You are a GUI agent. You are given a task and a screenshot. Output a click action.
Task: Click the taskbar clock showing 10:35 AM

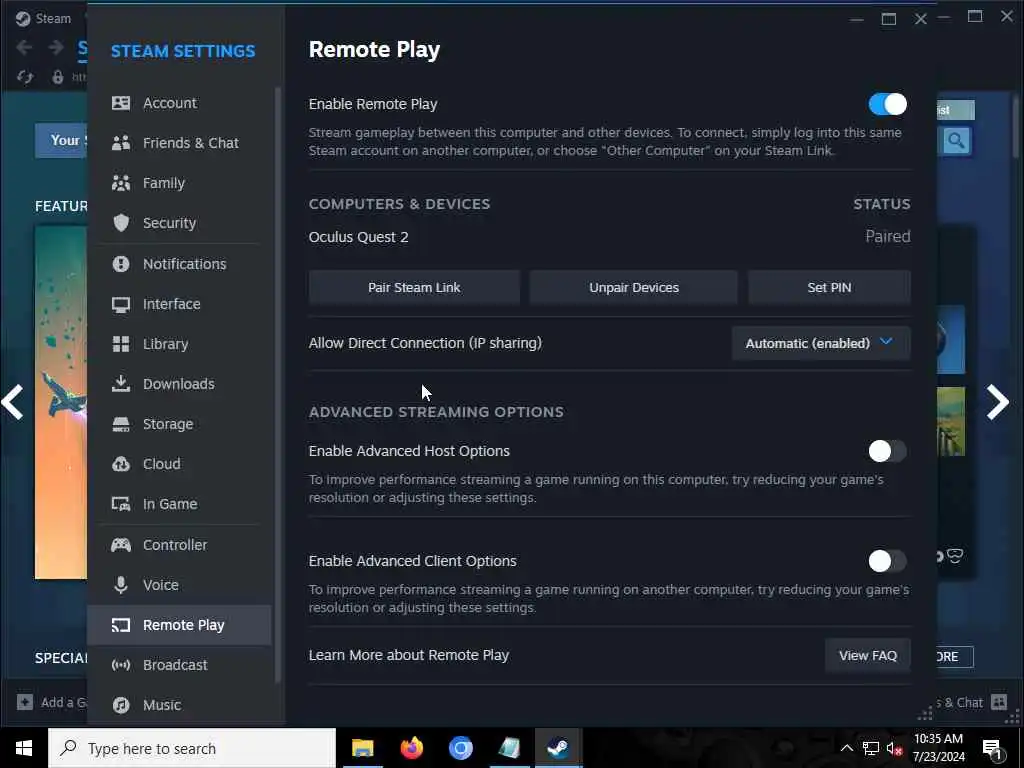pos(938,748)
